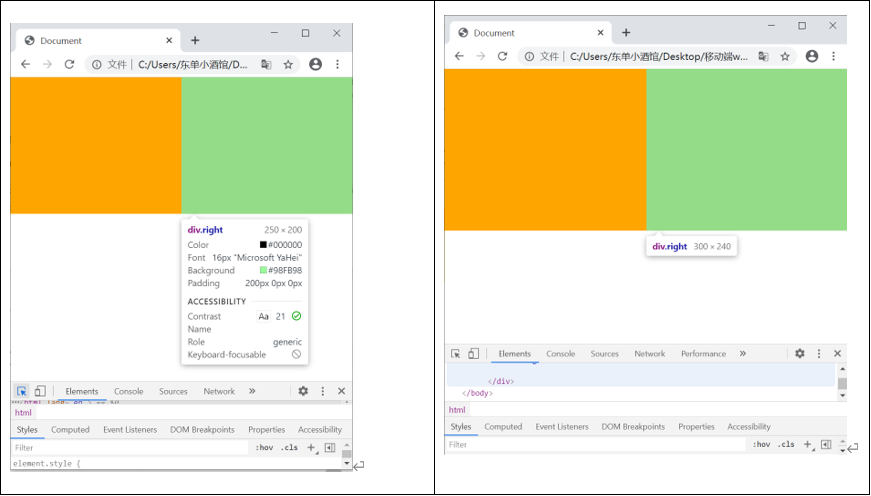Open settings gear in right DevTools

pos(799,353)
